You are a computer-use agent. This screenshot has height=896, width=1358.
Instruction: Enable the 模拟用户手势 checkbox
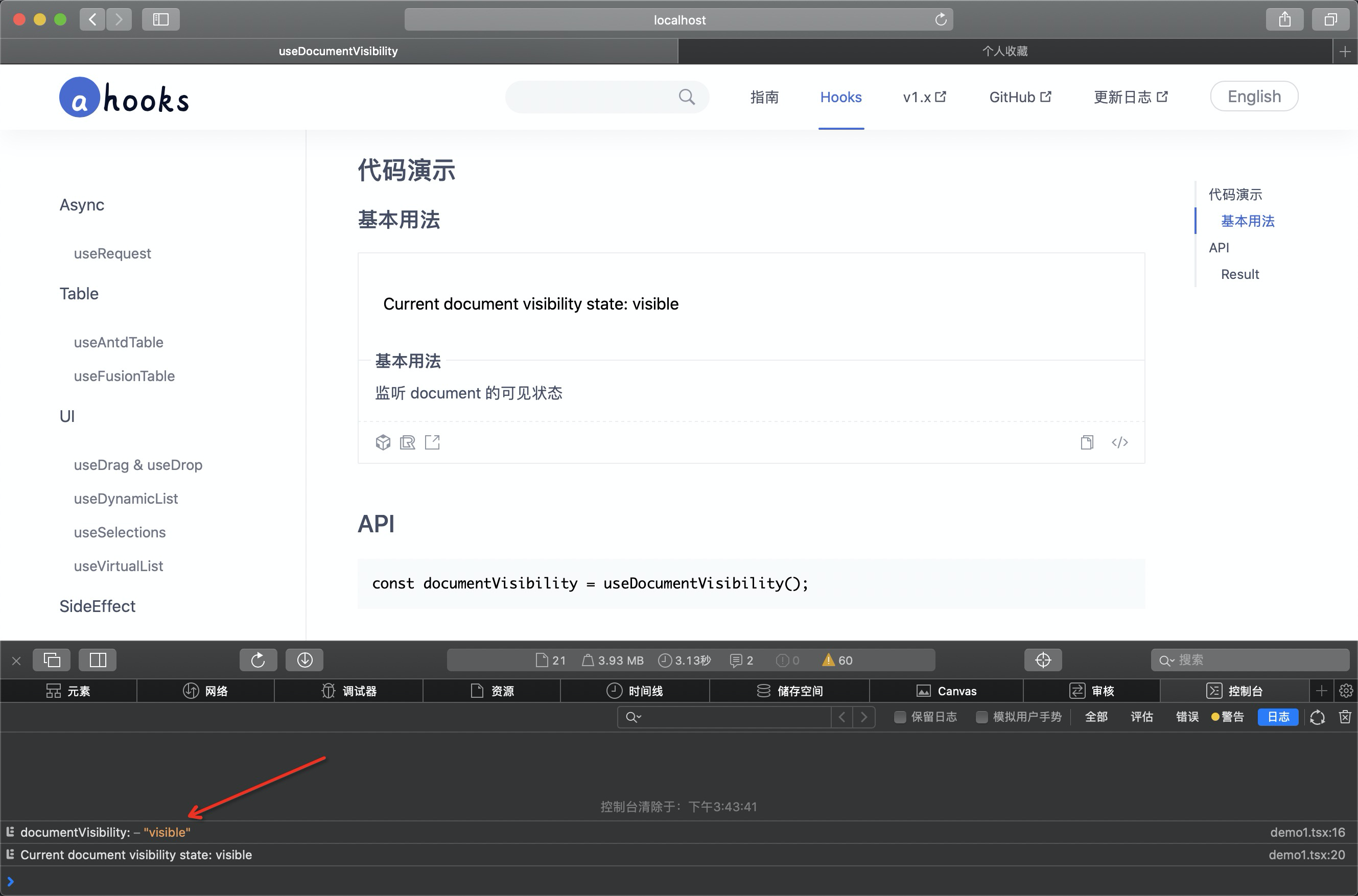[982, 716]
